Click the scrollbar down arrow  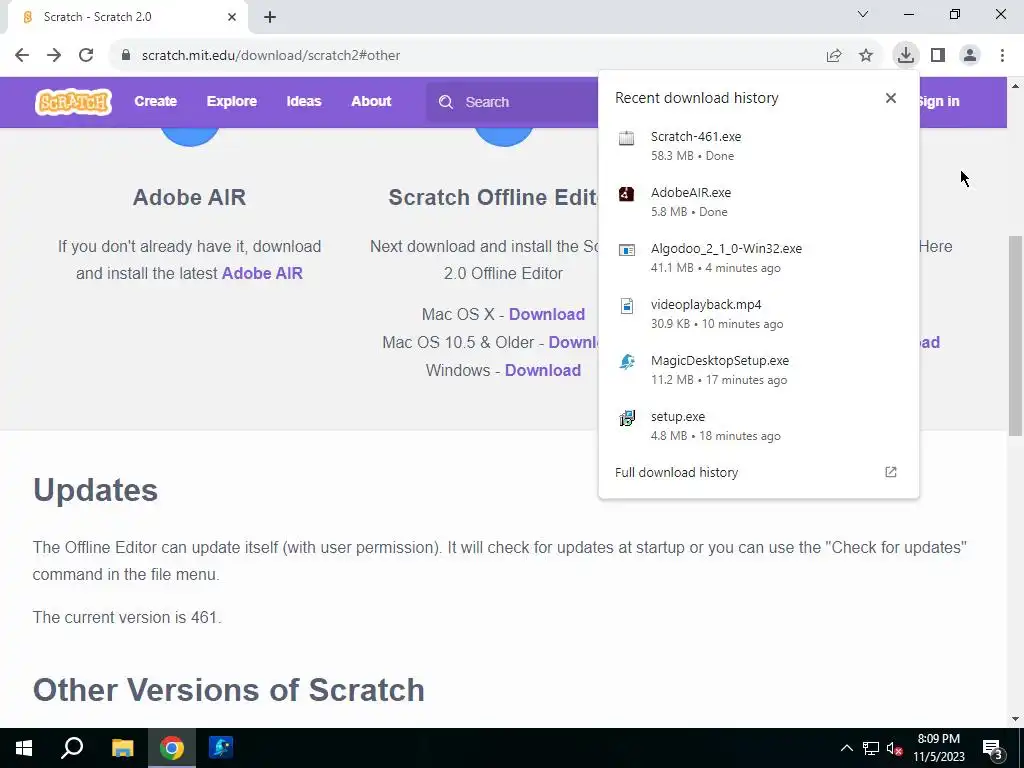coord(1015,719)
